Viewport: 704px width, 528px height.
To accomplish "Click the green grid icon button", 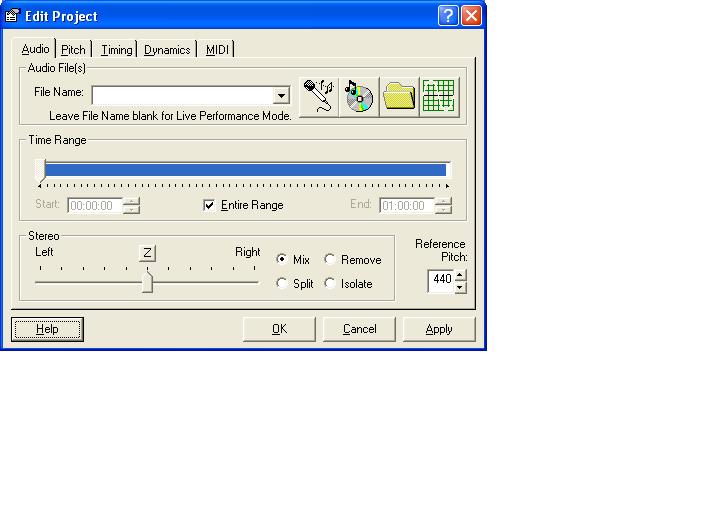I will (x=440, y=96).
